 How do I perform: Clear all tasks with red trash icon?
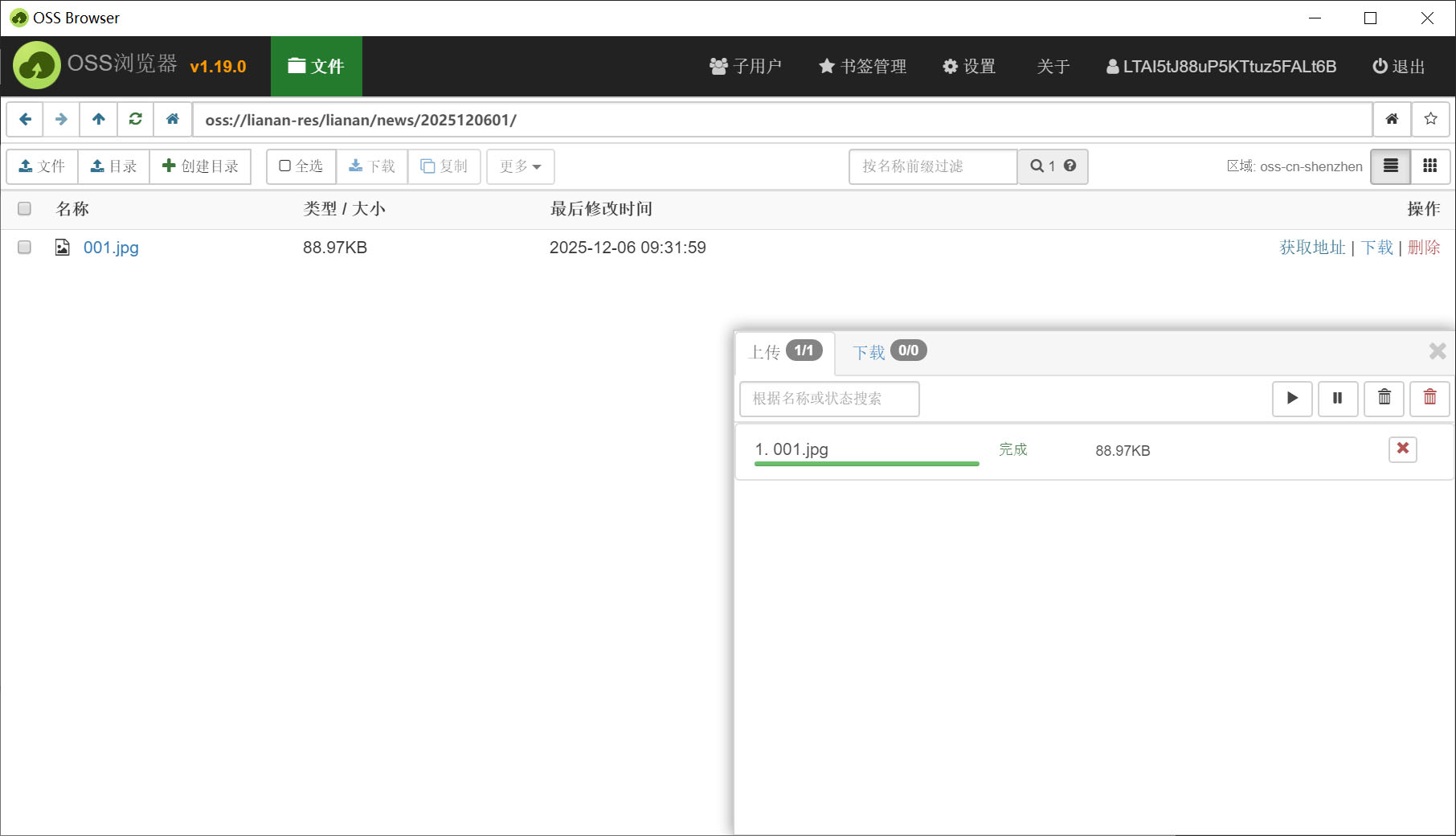(x=1429, y=399)
